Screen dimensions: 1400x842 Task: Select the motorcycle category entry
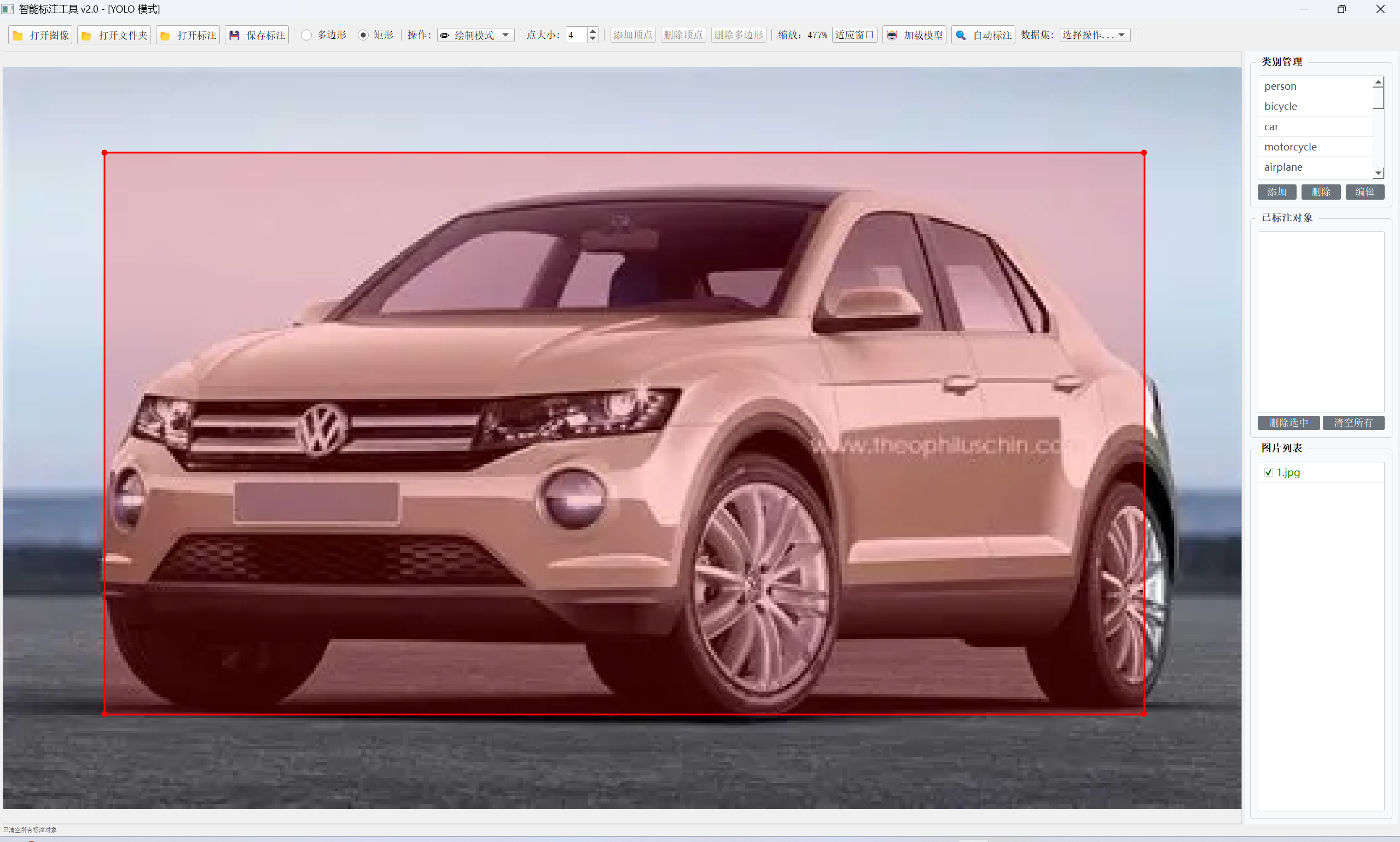[1290, 147]
